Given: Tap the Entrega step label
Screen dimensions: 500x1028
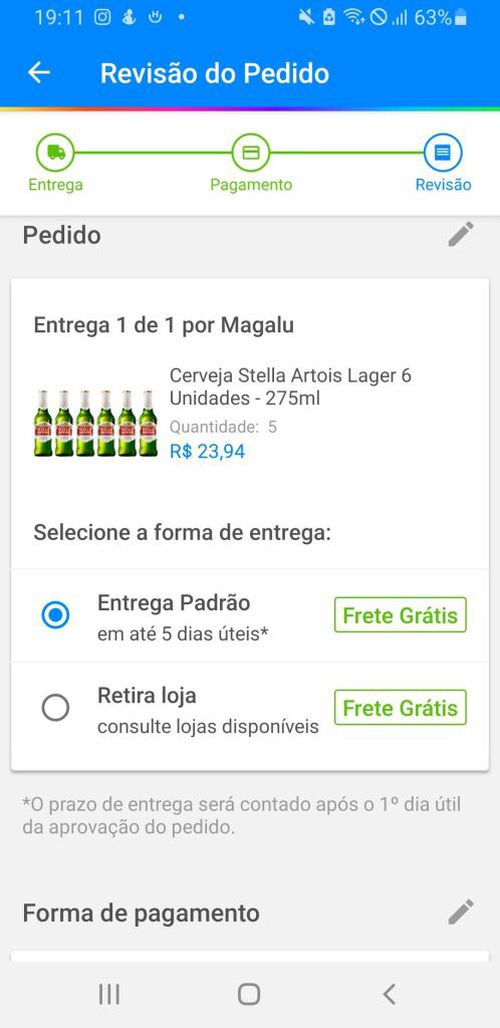Looking at the screenshot, I should tap(56, 185).
